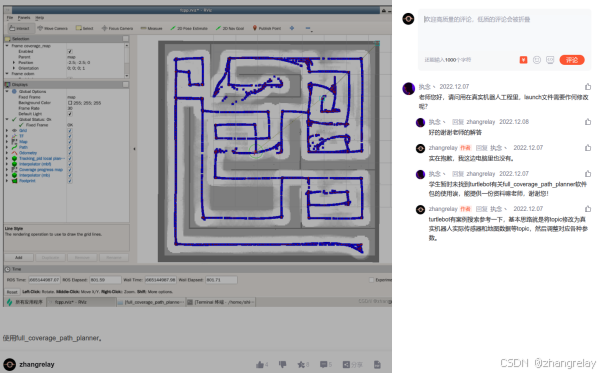
Task: Click the share icon below article
Action: [x=346, y=364]
